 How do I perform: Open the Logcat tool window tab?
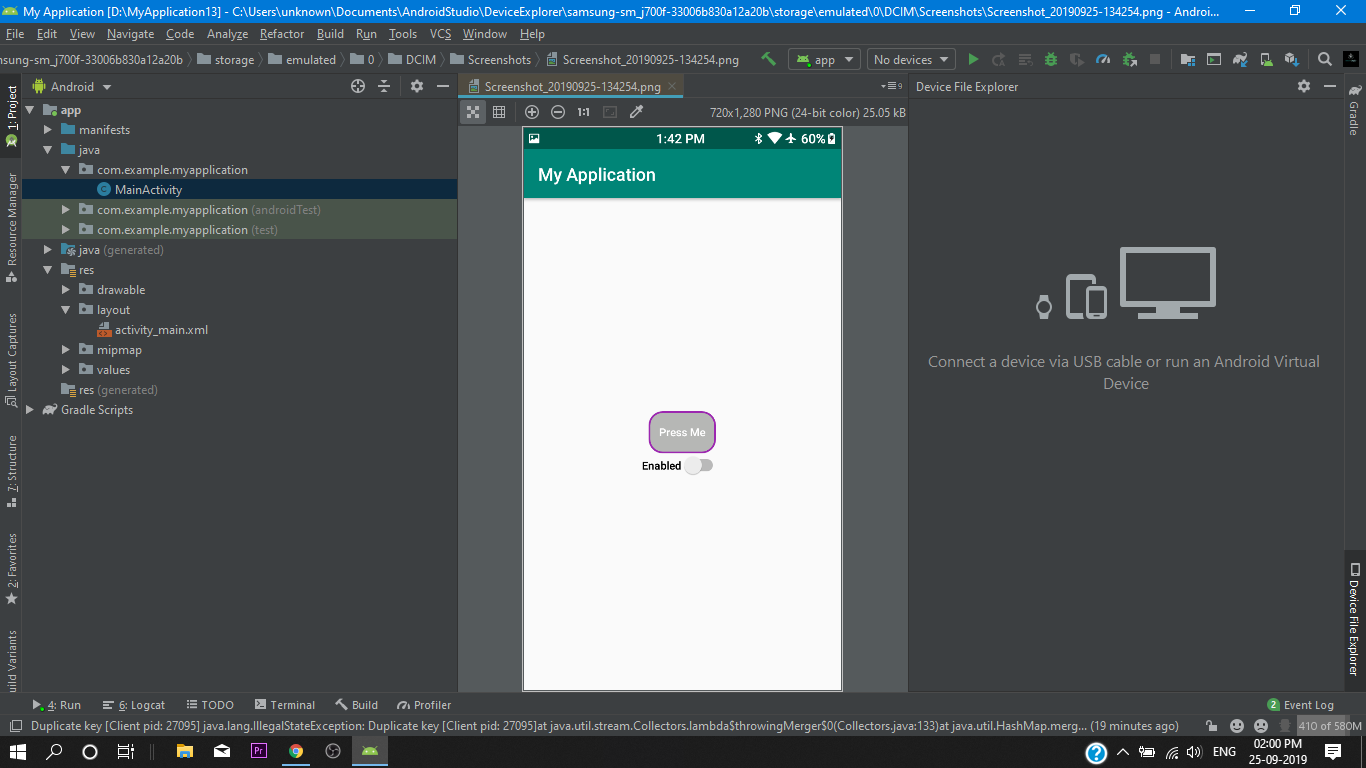pyautogui.click(x=134, y=705)
